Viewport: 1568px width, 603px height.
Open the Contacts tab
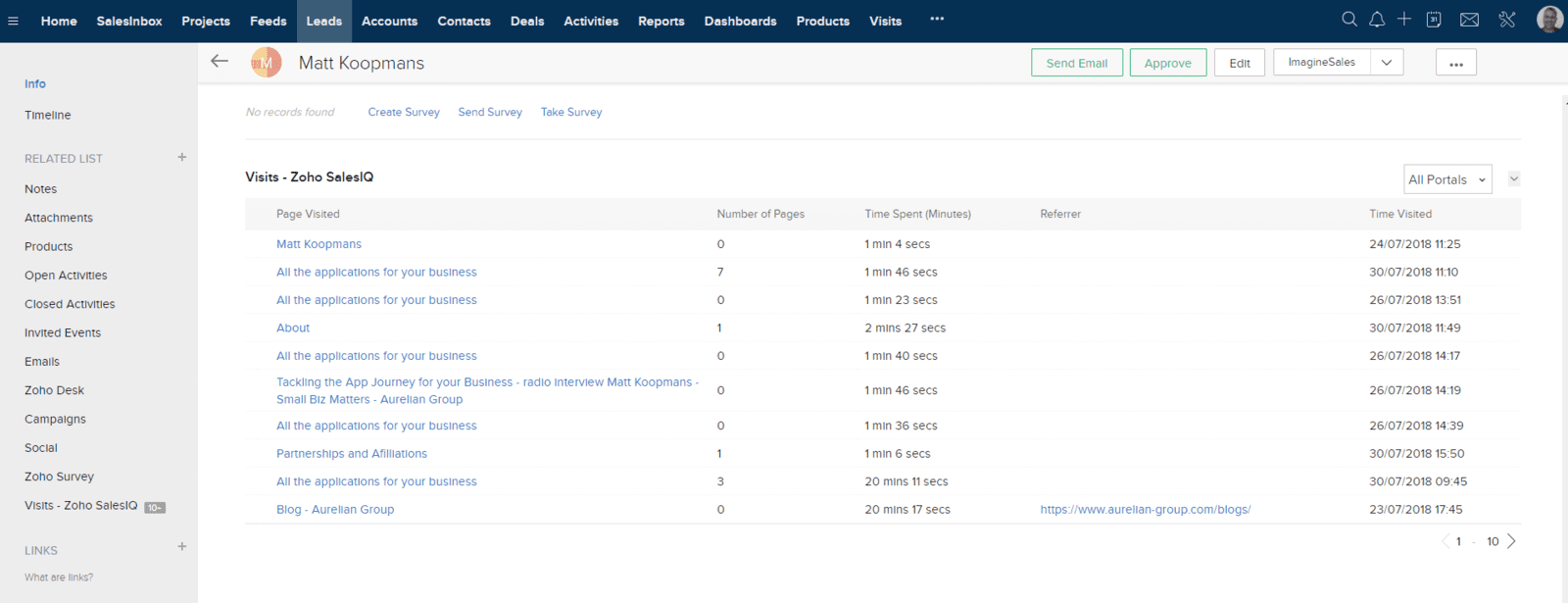click(x=464, y=21)
